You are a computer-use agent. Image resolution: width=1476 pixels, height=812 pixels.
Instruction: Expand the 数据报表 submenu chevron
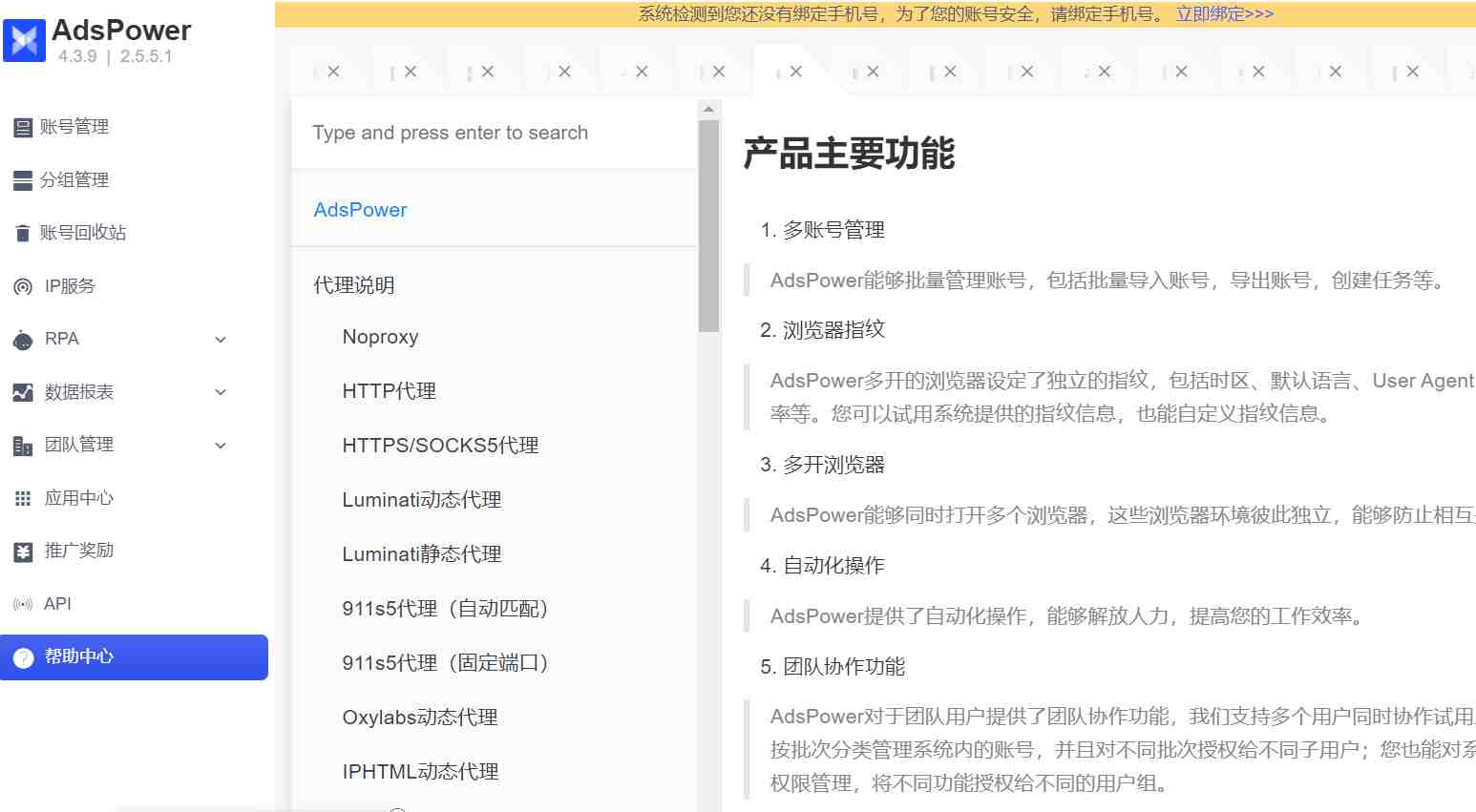pyautogui.click(x=221, y=392)
